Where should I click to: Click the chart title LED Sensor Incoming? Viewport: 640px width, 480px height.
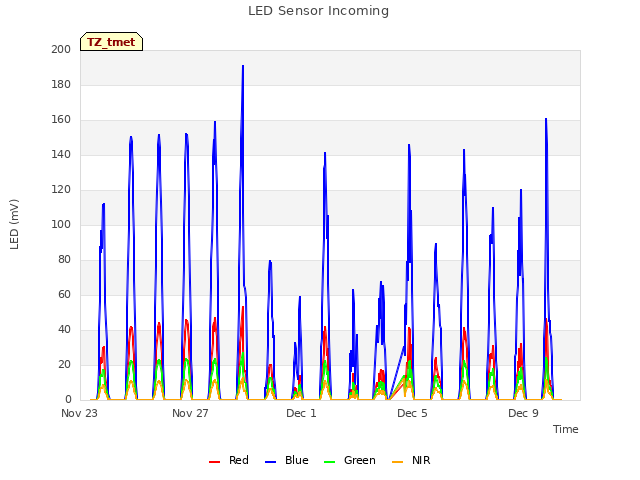pos(318,11)
